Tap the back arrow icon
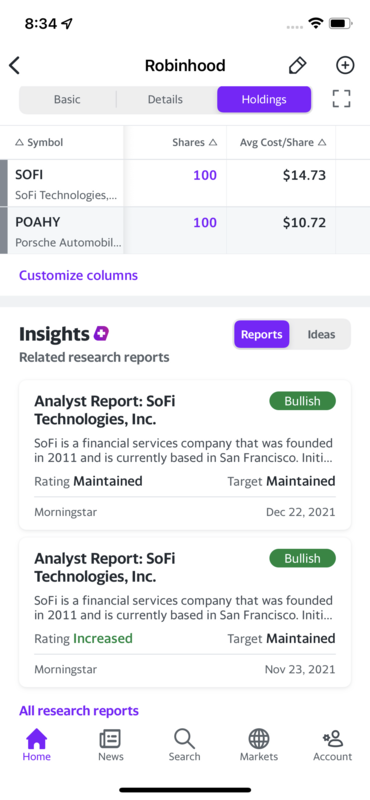This screenshot has width=370, height=800. tap(14, 66)
